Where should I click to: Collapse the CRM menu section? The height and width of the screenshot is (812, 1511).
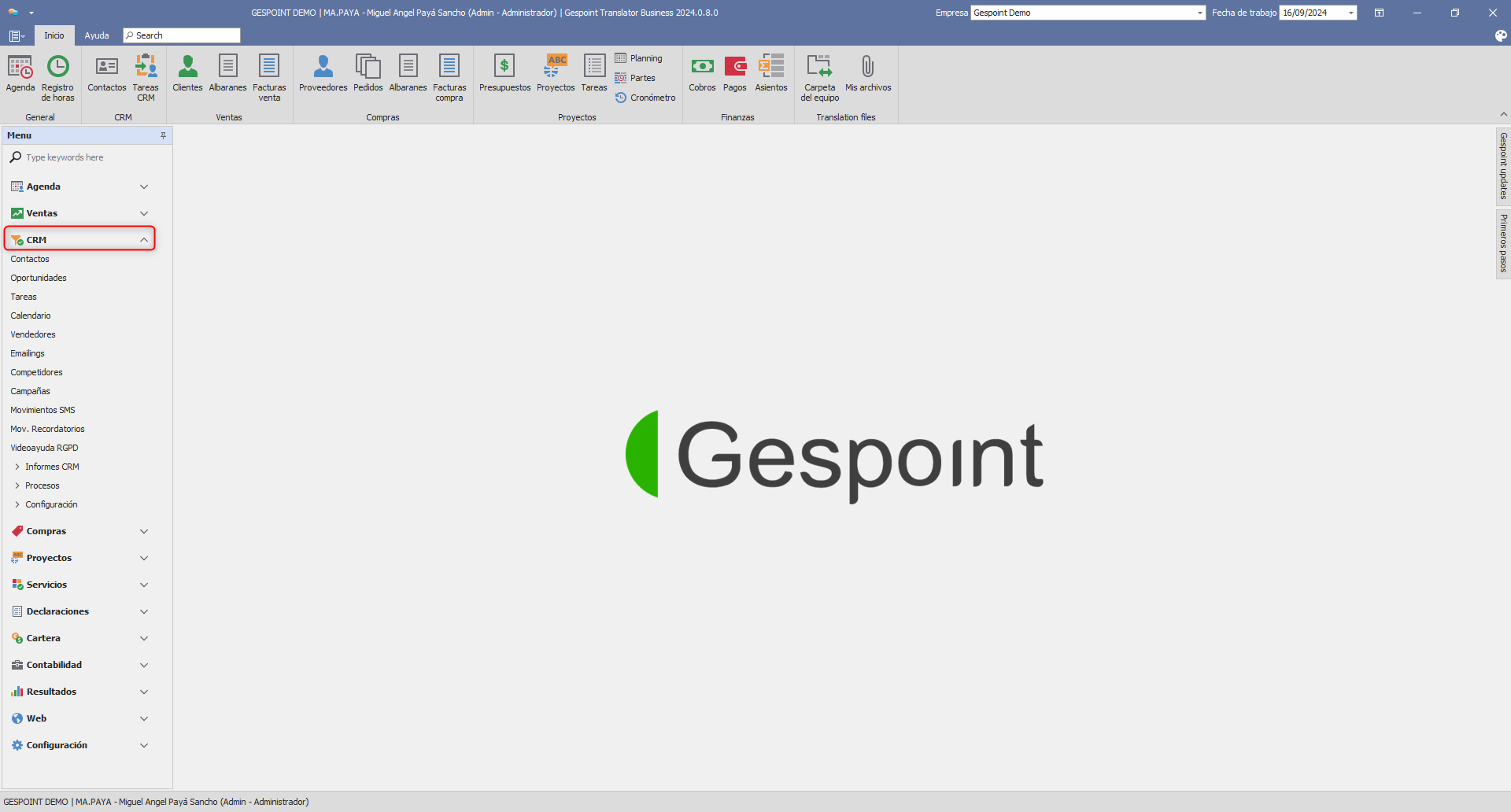point(144,240)
